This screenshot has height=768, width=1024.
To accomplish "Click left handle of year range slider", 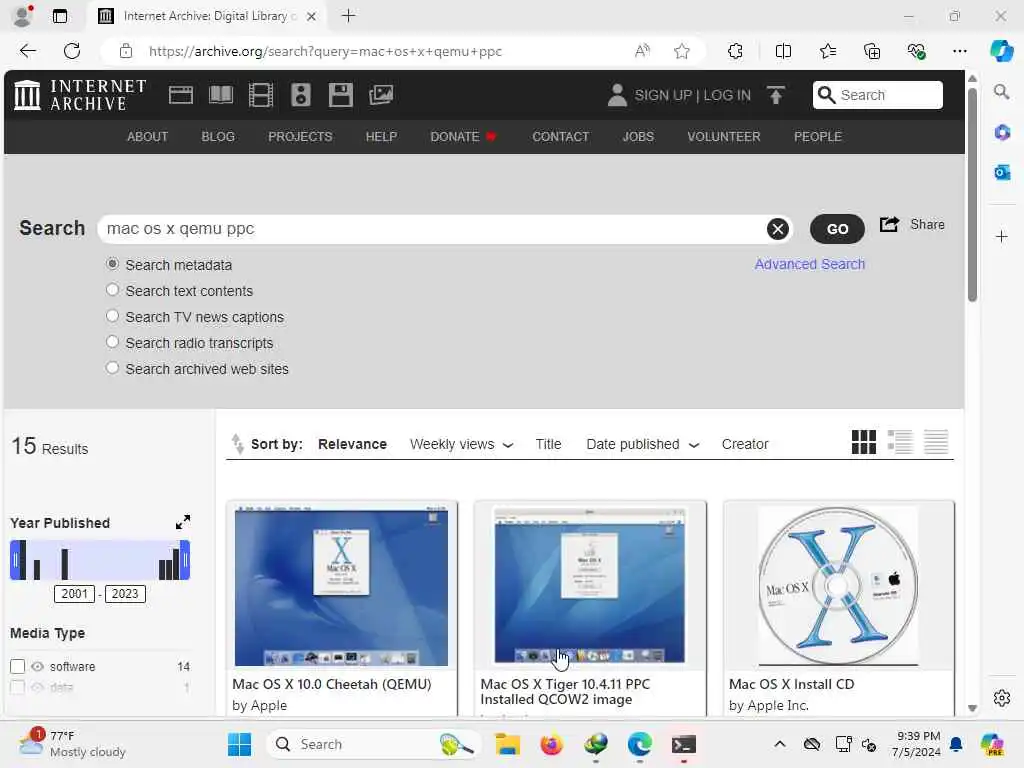I will [x=14, y=560].
